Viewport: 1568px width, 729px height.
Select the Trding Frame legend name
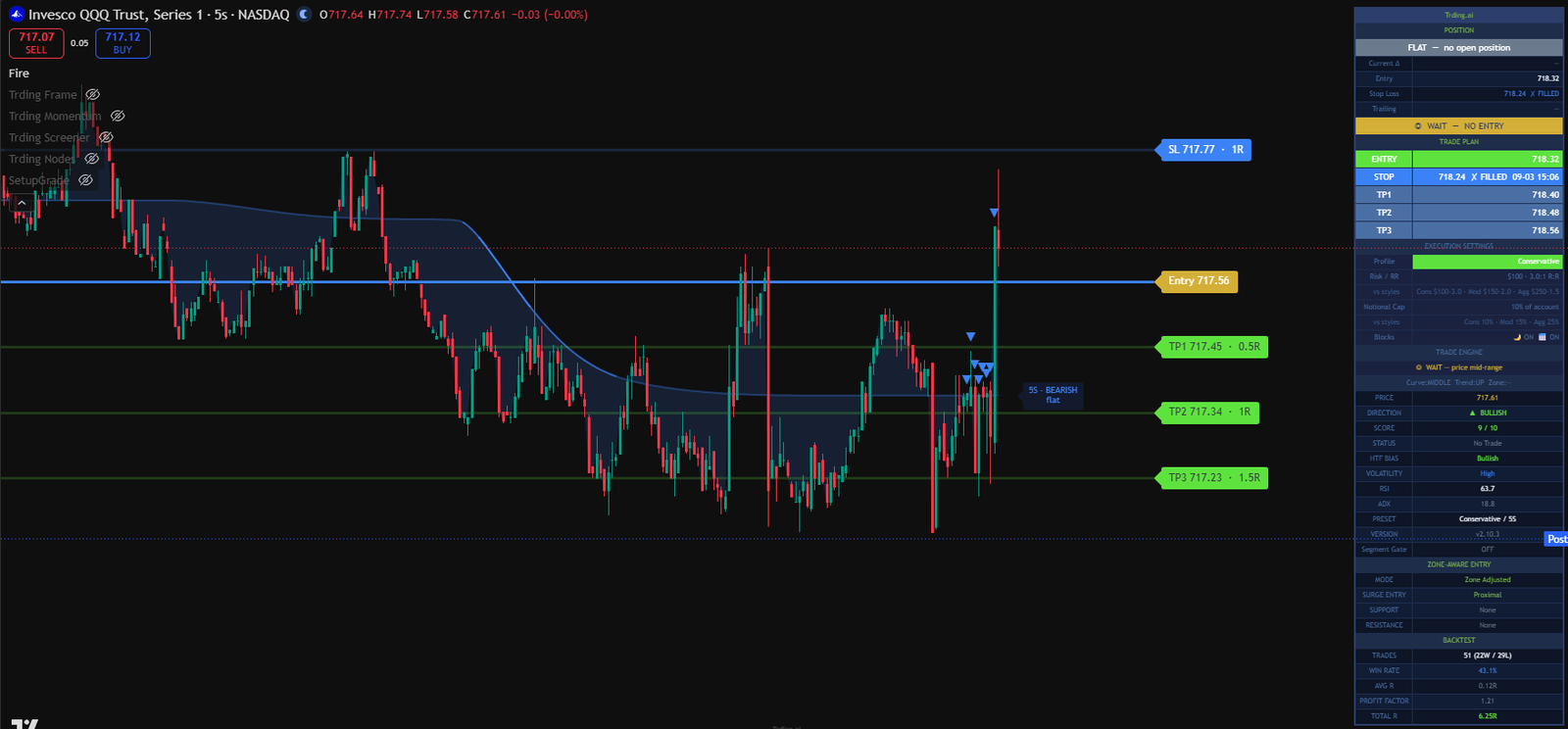pos(43,95)
